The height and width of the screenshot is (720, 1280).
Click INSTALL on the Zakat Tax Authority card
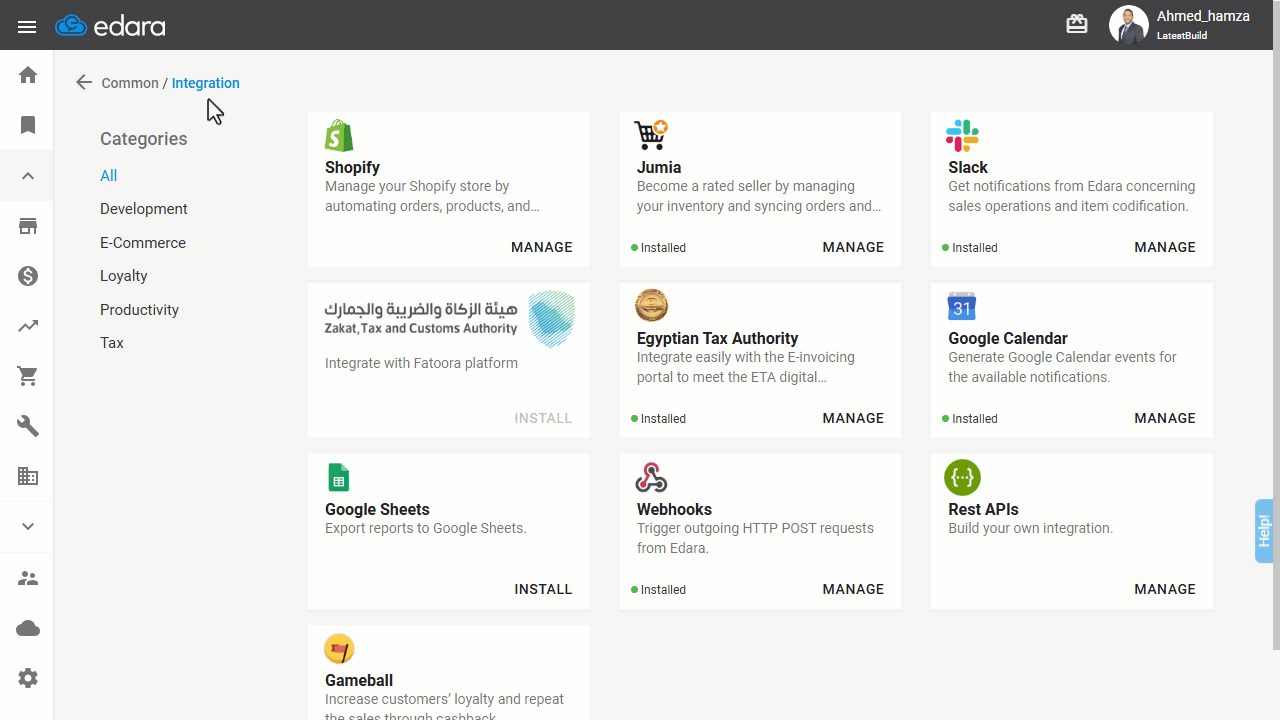point(543,418)
